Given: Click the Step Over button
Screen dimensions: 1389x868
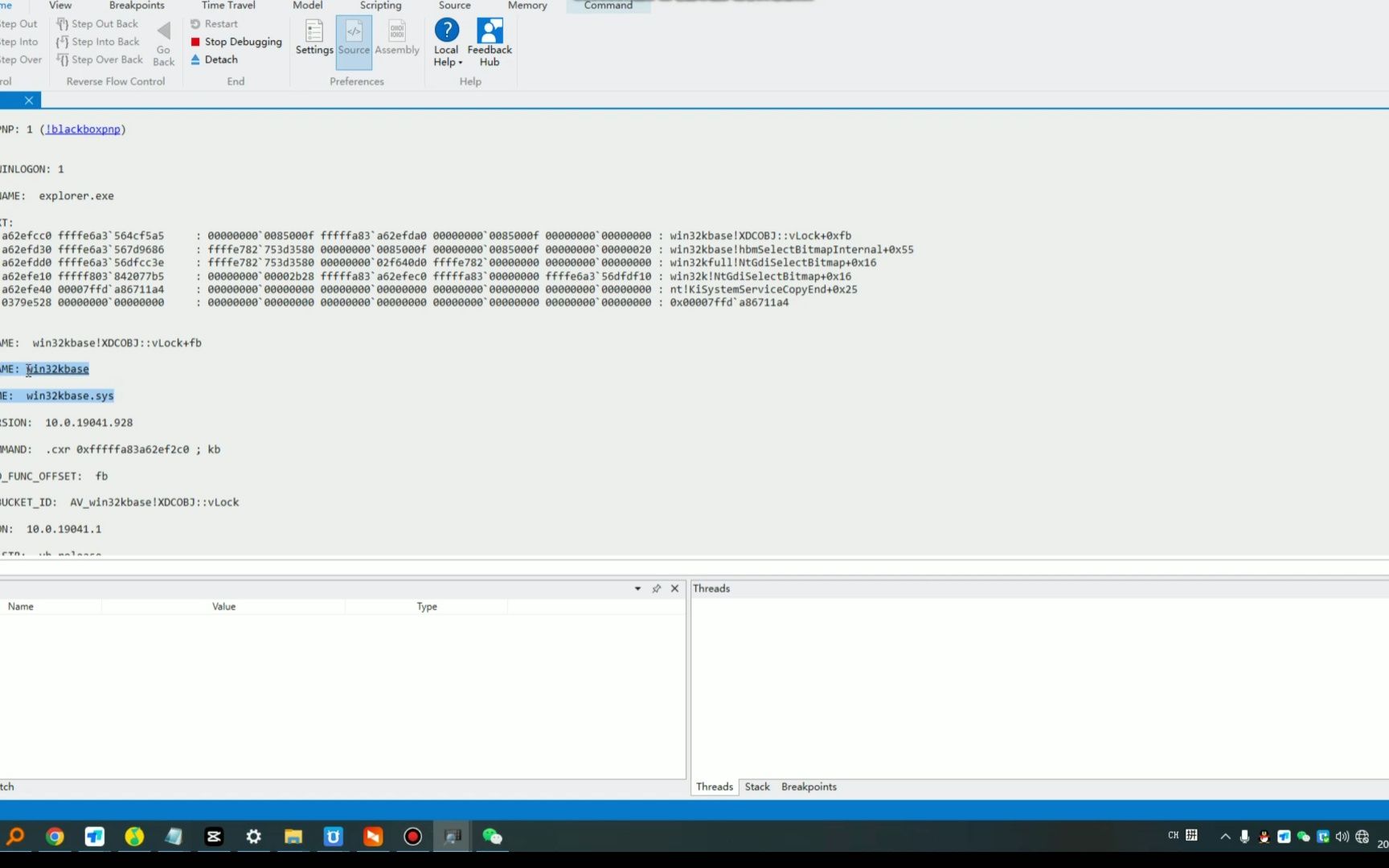Looking at the screenshot, I should pos(21,59).
